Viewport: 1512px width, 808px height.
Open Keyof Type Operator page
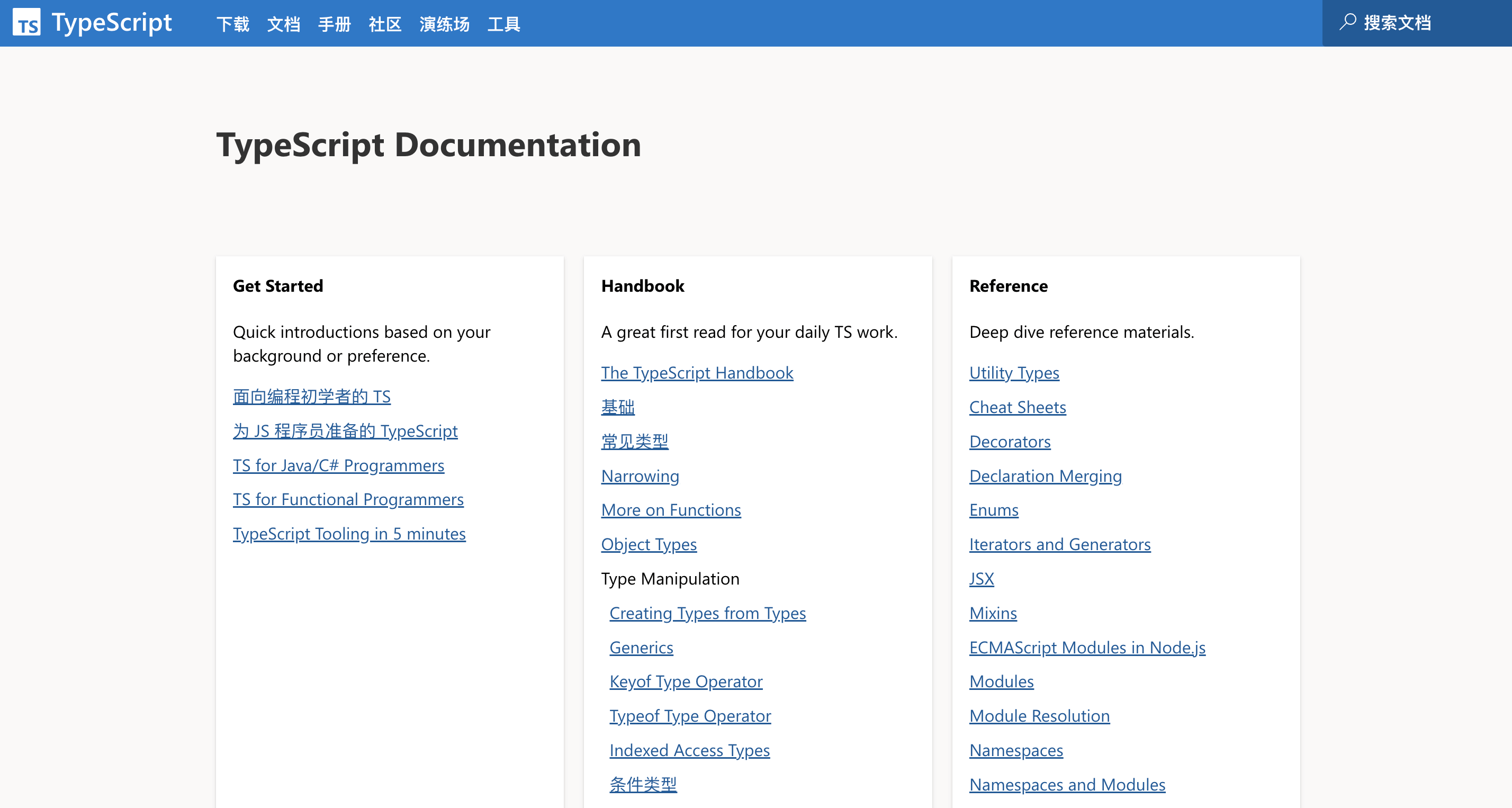[686, 681]
